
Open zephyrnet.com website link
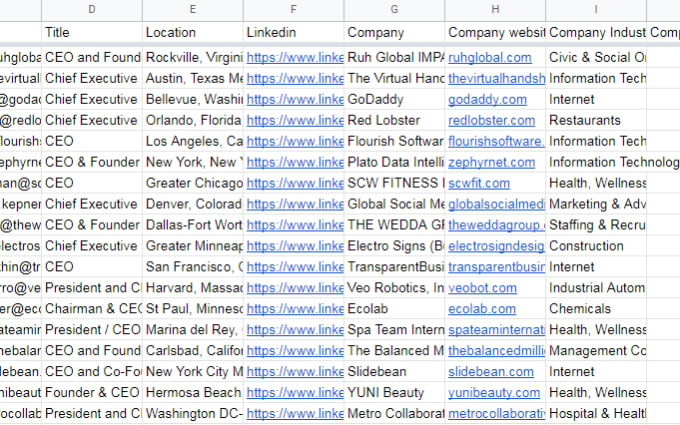492,163
